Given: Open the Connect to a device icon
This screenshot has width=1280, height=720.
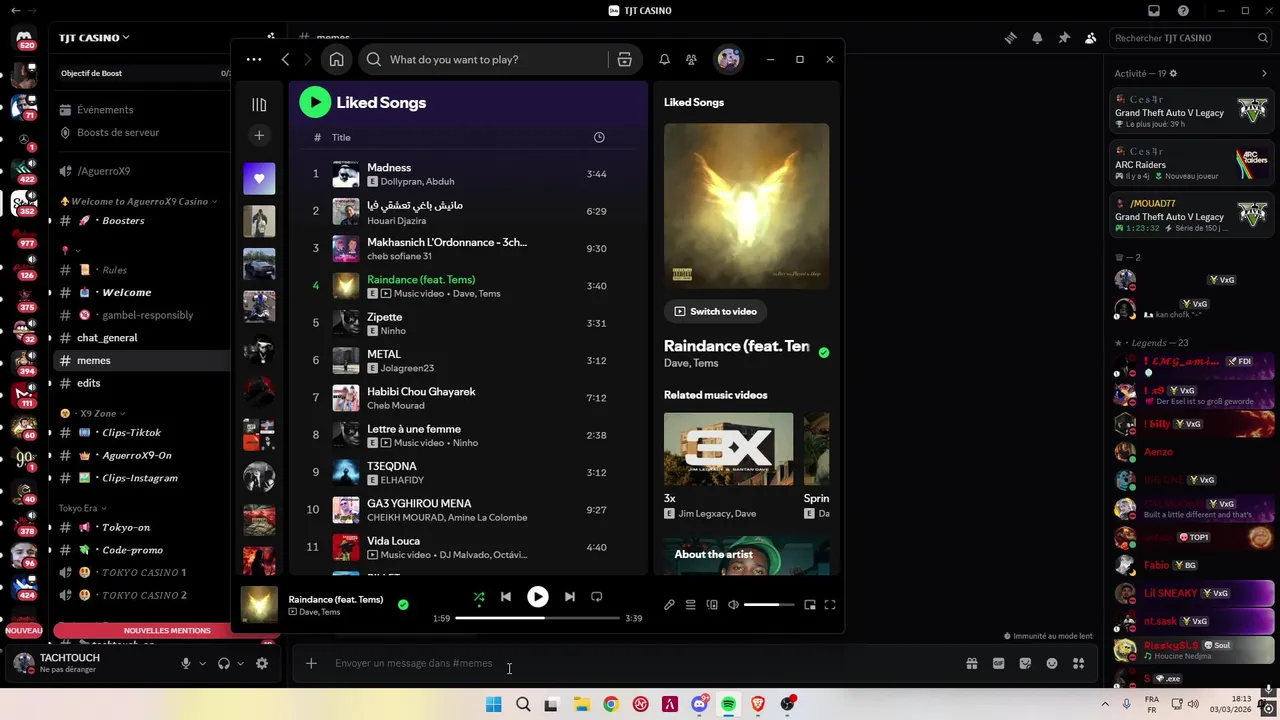Looking at the screenshot, I should [x=712, y=605].
